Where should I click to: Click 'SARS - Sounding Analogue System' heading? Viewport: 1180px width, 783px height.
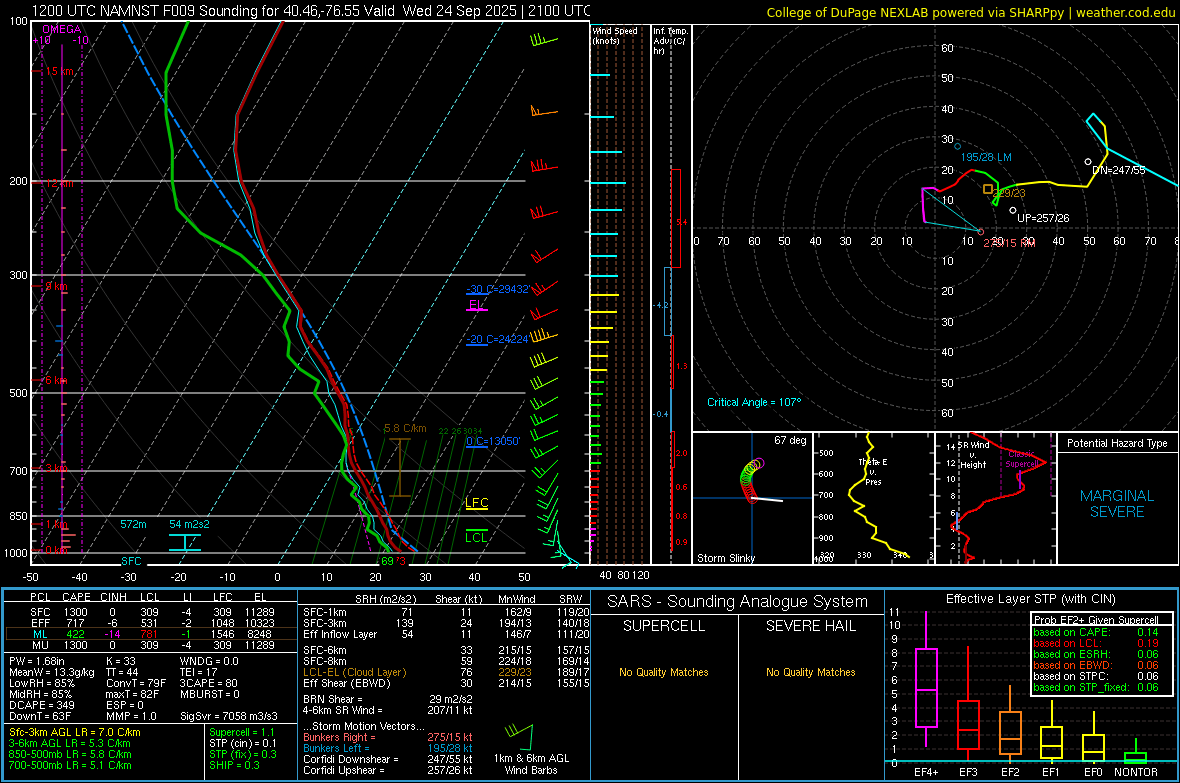point(738,602)
